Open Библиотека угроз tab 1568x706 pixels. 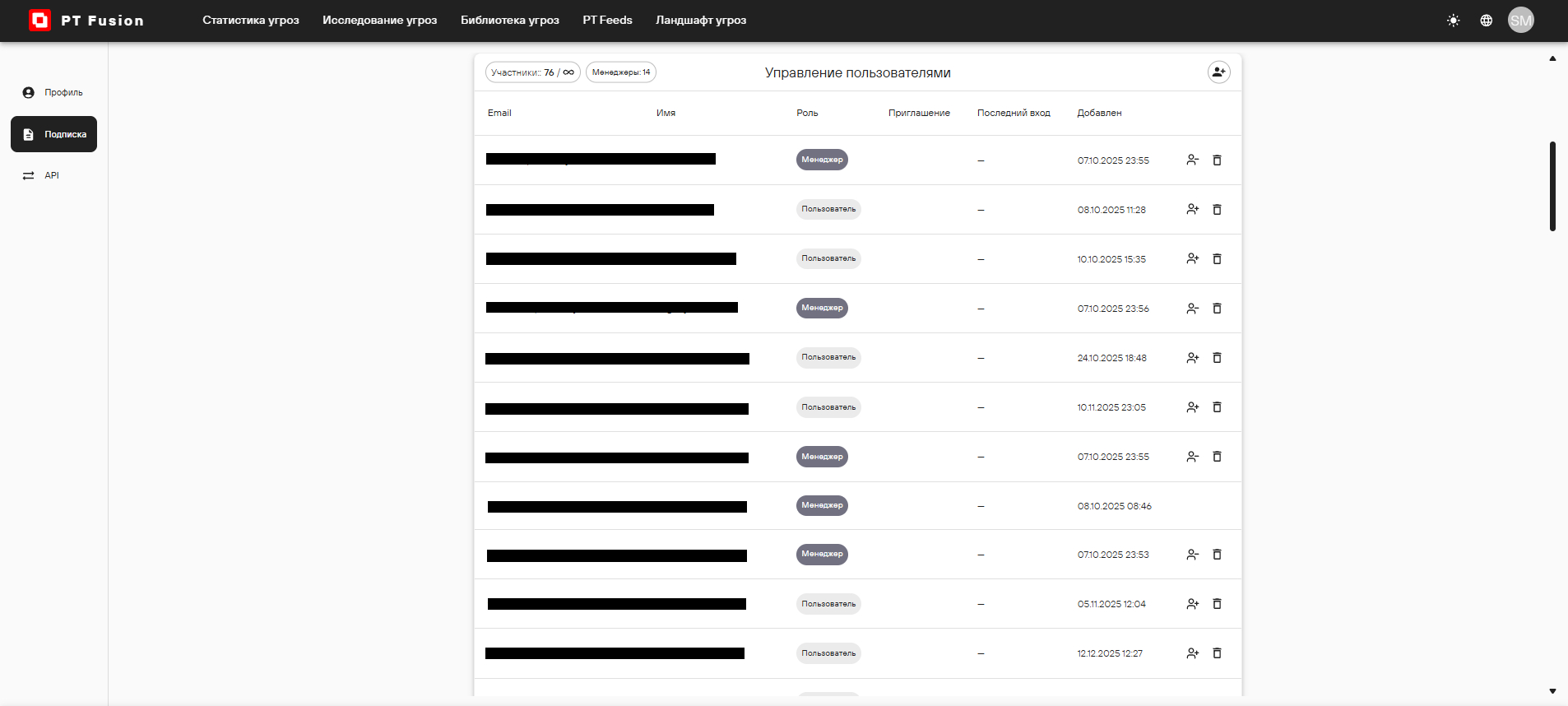[x=510, y=21]
